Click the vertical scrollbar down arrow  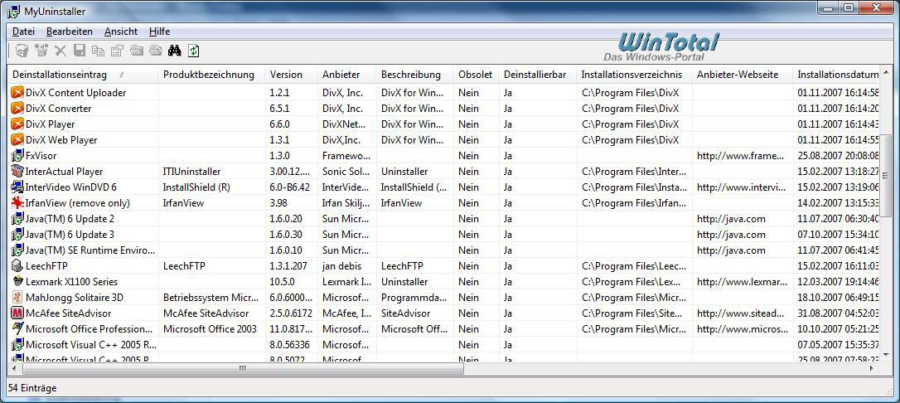pos(887,356)
